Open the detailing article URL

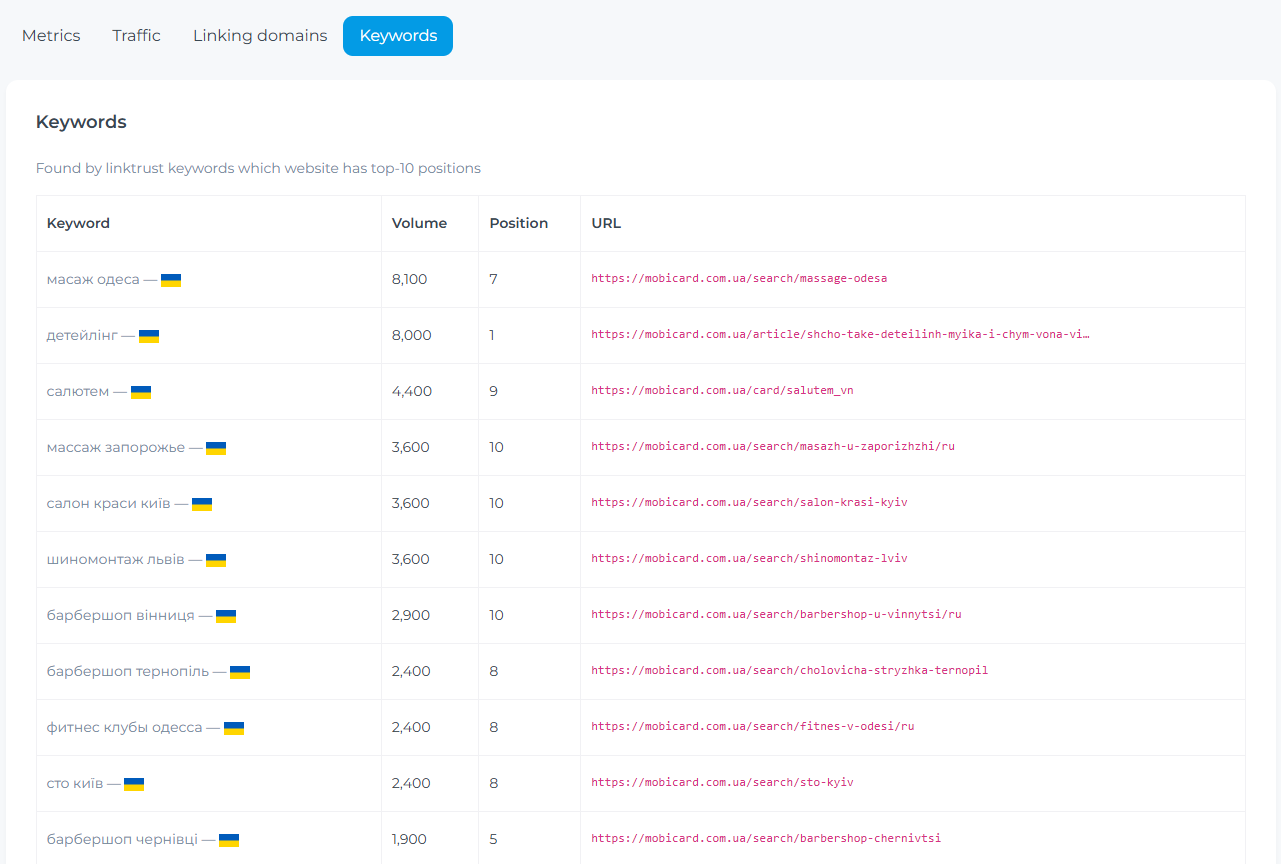(x=840, y=335)
